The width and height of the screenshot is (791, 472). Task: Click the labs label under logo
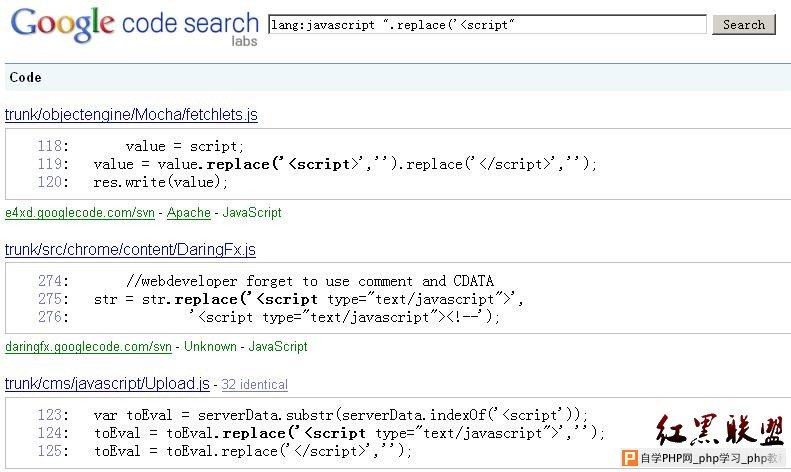point(245,41)
